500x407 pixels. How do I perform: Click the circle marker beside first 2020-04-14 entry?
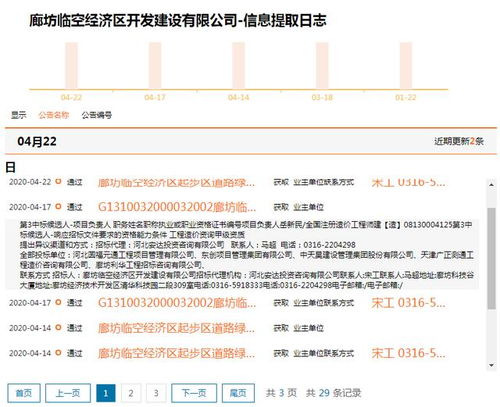coord(58,328)
